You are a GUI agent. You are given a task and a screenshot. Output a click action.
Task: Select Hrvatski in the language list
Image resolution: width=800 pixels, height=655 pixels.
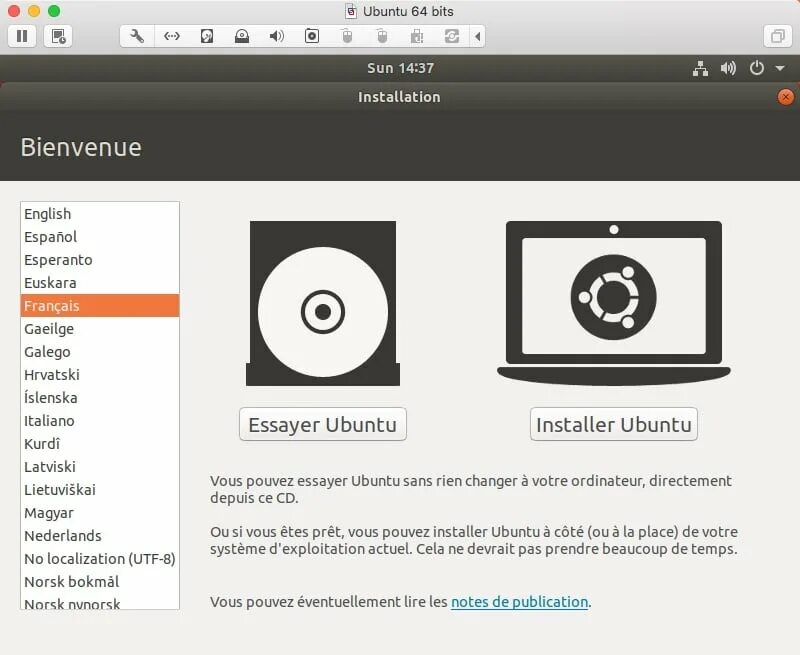[100, 374]
